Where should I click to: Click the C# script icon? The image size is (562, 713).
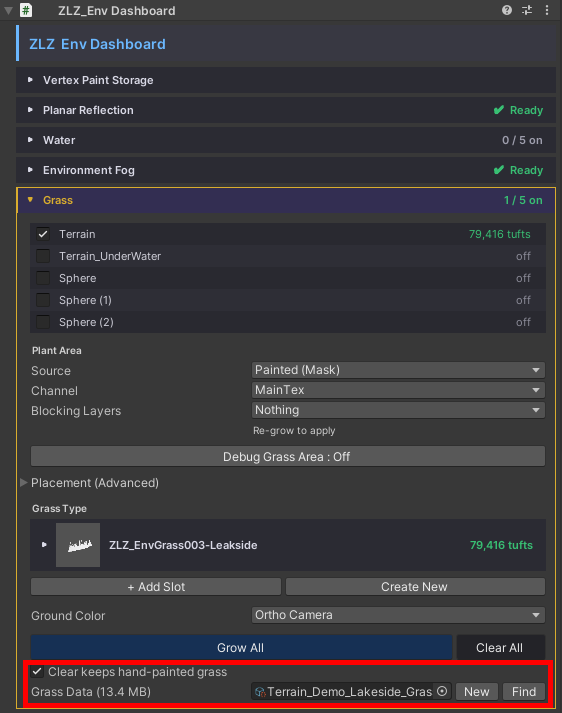point(26,10)
